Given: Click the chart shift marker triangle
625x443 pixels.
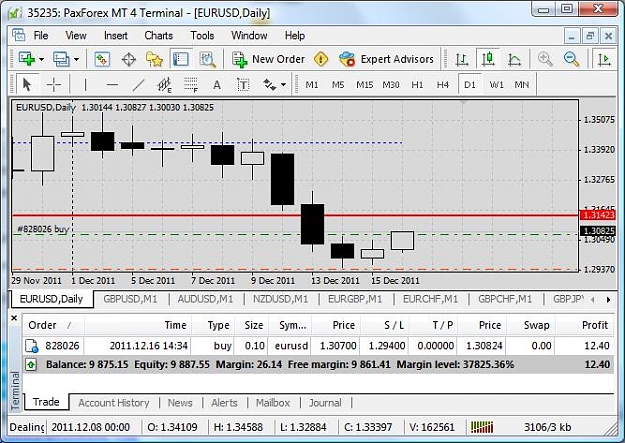Looking at the screenshot, I should 463,102.
